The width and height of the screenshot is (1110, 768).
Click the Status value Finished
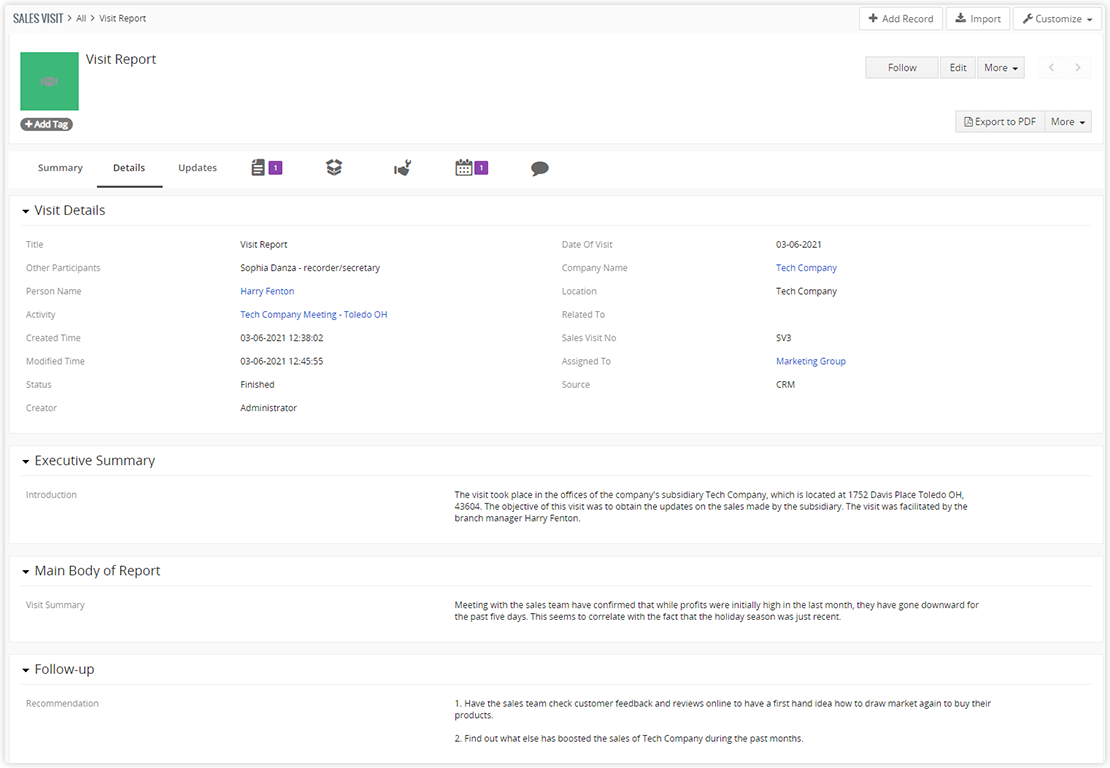click(x=257, y=384)
